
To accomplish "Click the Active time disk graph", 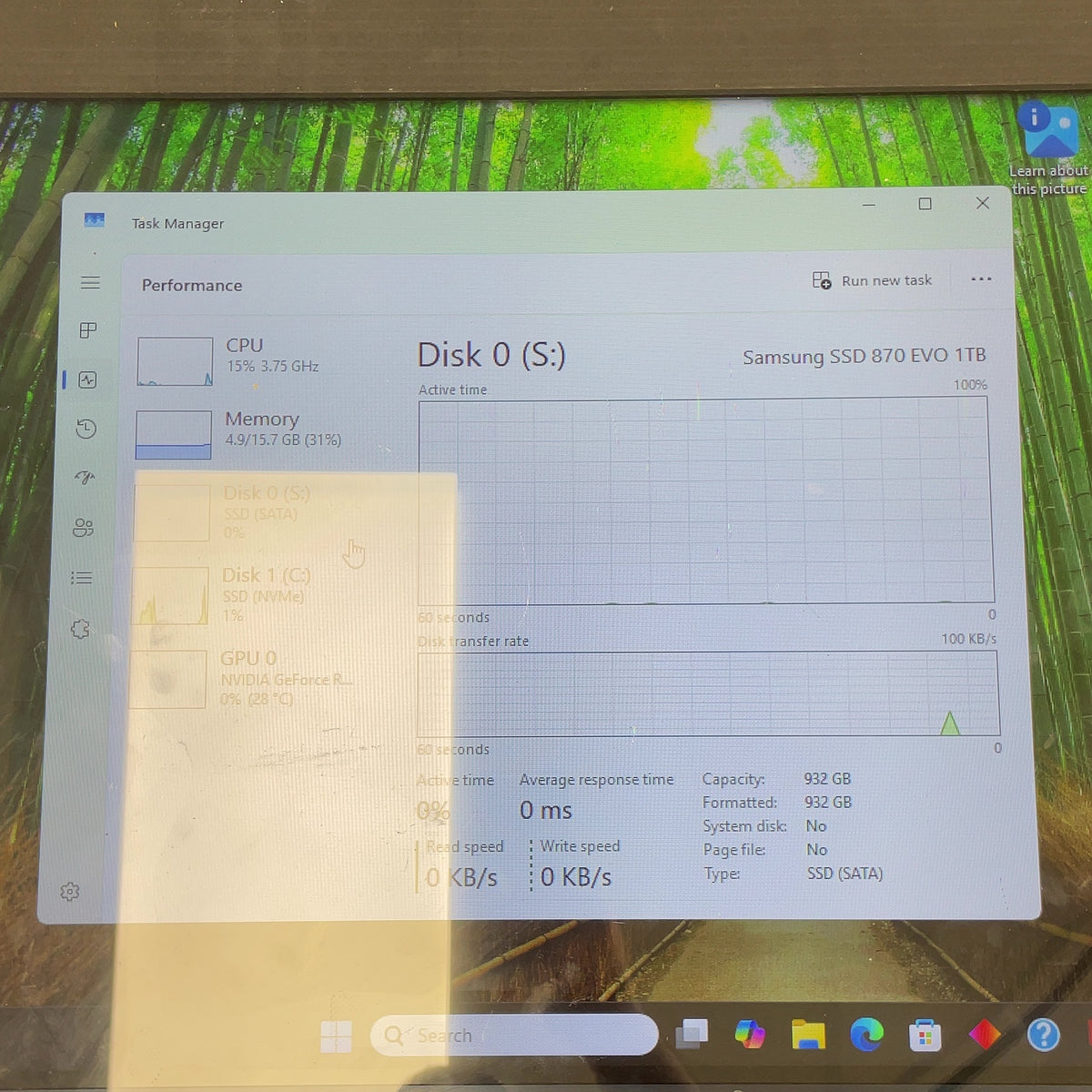I will (x=705, y=500).
